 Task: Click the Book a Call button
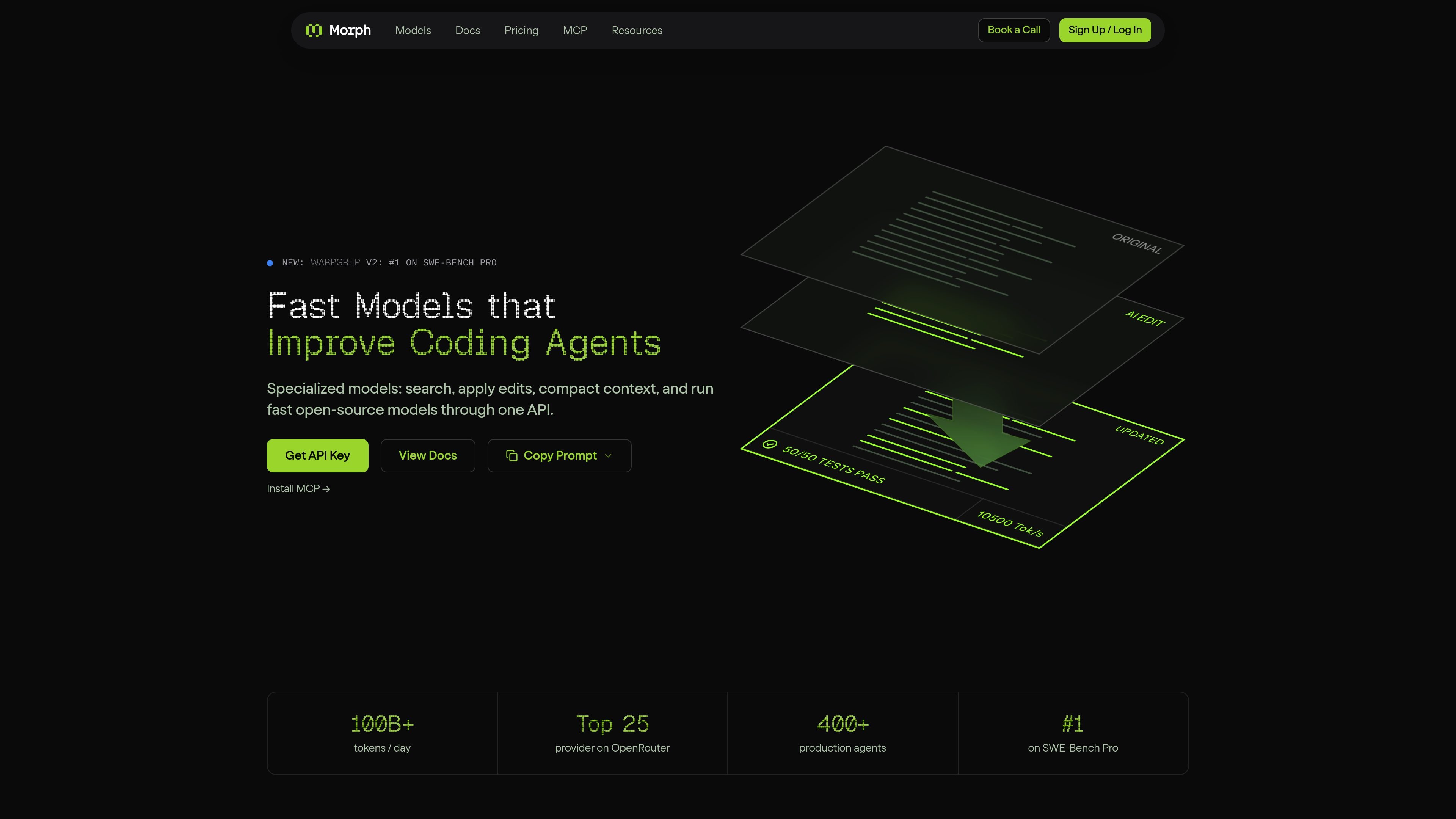(x=1014, y=30)
